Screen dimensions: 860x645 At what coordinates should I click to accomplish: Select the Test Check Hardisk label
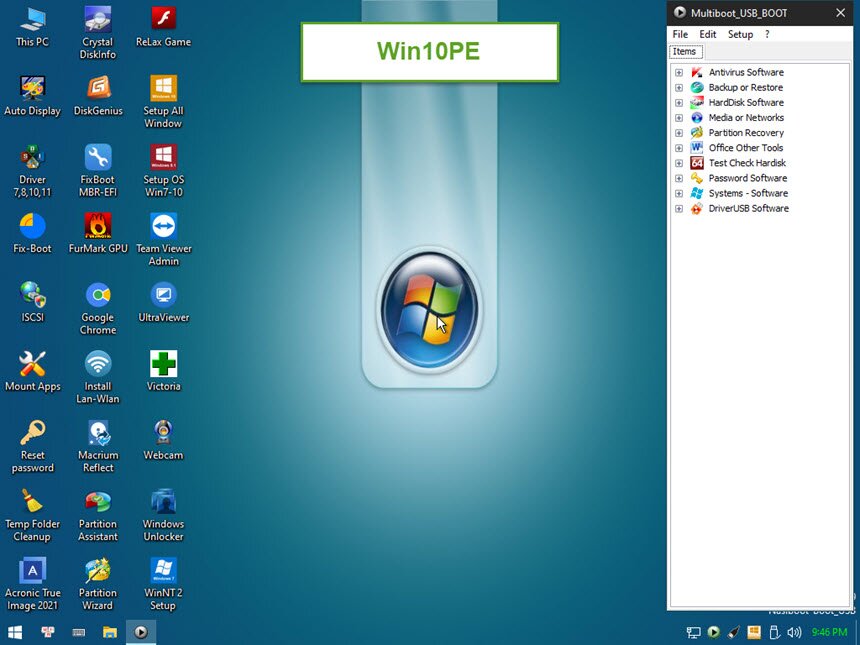pos(747,163)
